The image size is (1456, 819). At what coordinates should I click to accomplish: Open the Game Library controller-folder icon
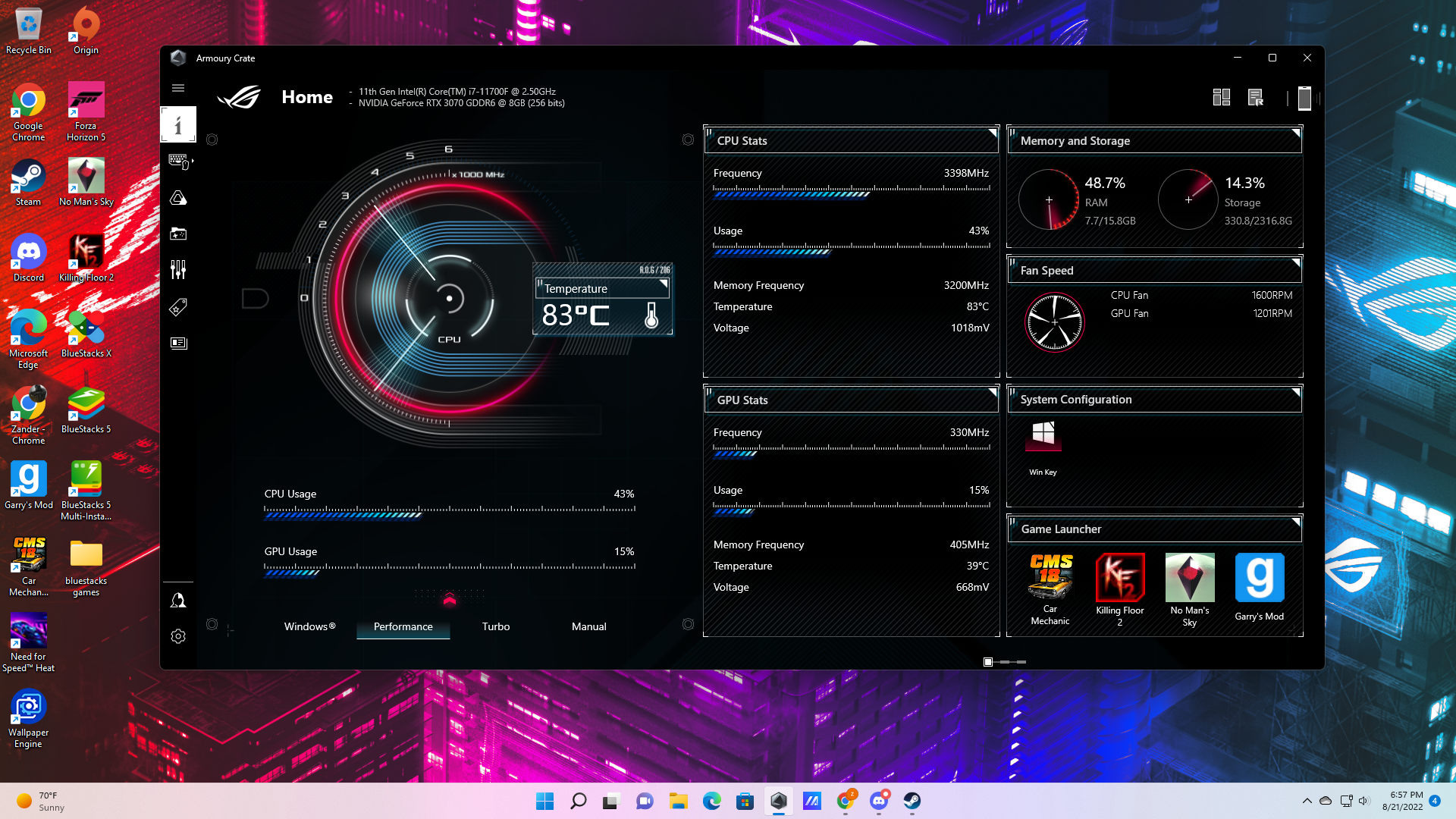[x=178, y=234]
